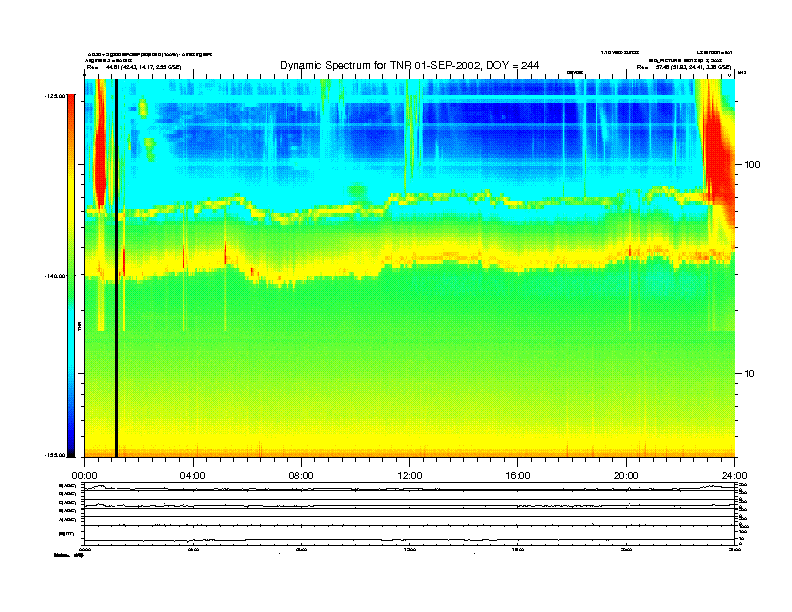Click the -155.00 colorbar label

coord(55,455)
